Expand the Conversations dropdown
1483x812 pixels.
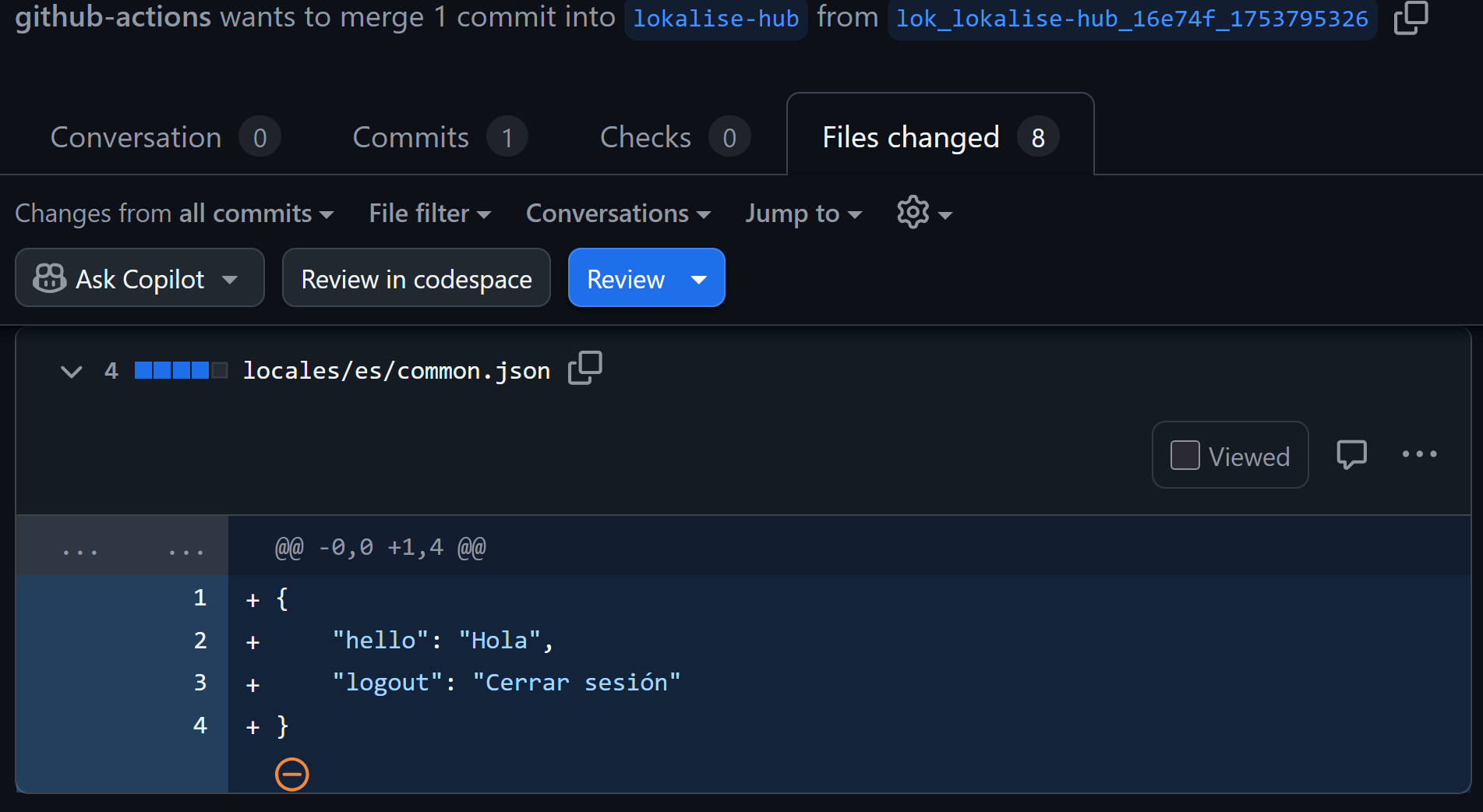click(618, 214)
